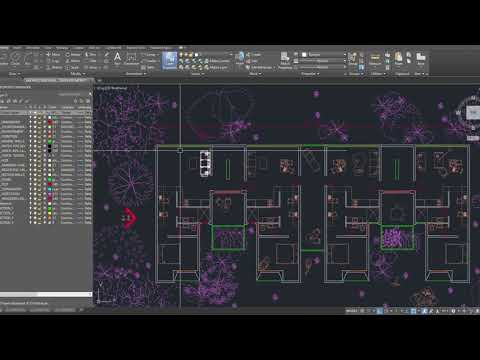Expand the Properties panel dropdown
This screenshot has width=480, height=360.
pos(310,74)
